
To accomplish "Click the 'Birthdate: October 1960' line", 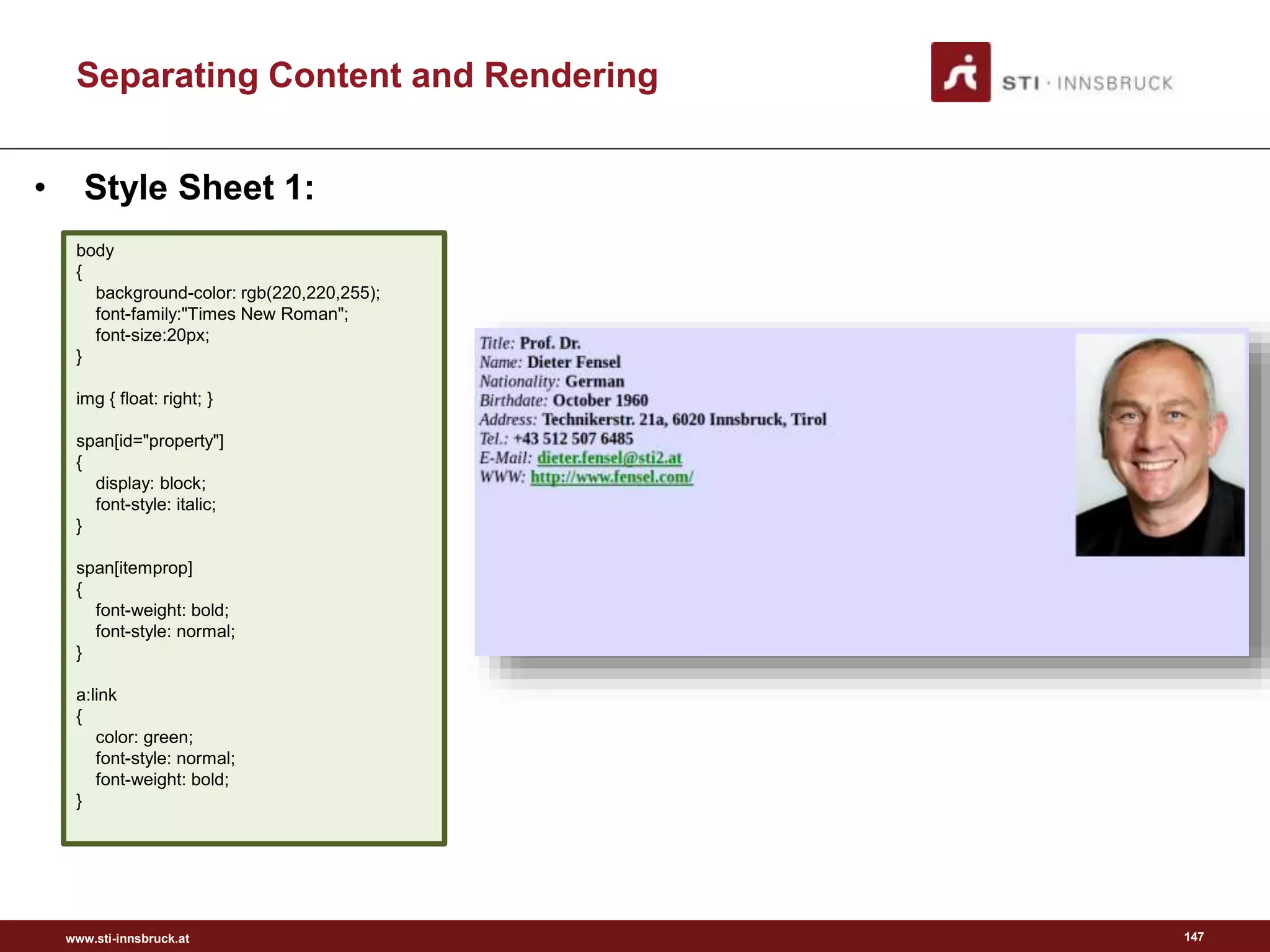I will point(564,400).
